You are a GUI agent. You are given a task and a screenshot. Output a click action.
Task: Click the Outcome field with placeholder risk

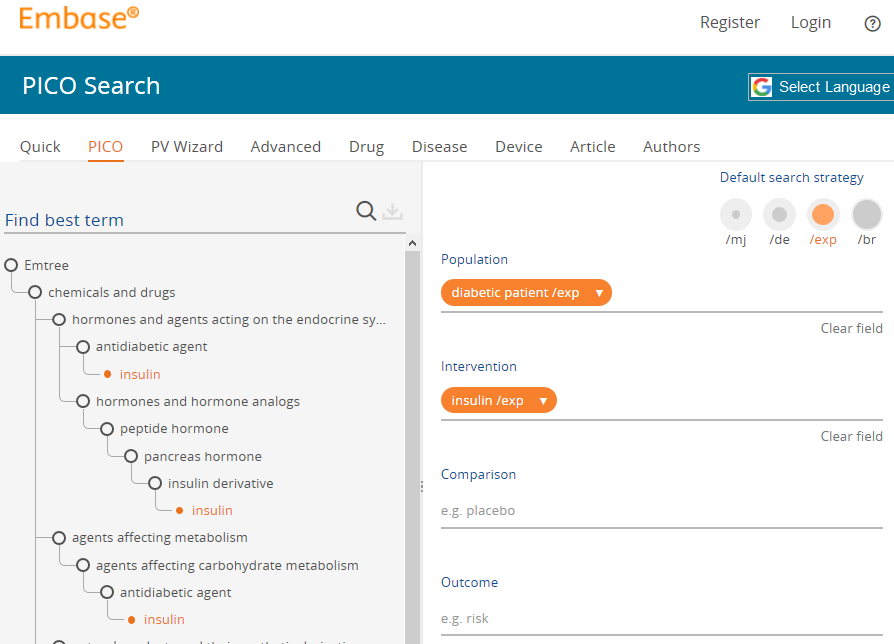click(x=661, y=618)
